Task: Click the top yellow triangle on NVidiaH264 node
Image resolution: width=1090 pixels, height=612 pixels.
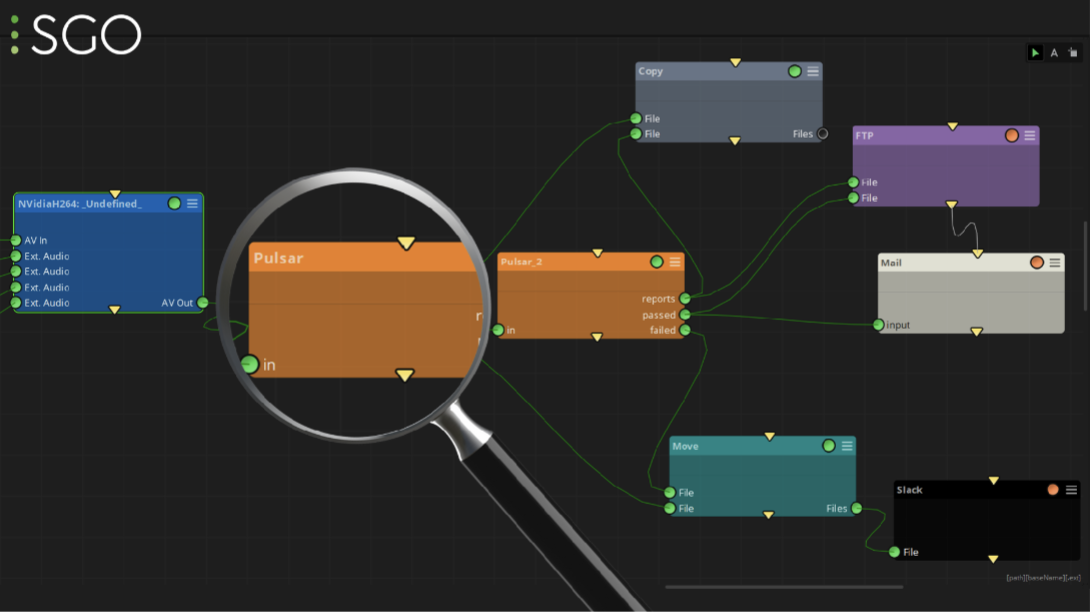Action: pyautogui.click(x=115, y=194)
